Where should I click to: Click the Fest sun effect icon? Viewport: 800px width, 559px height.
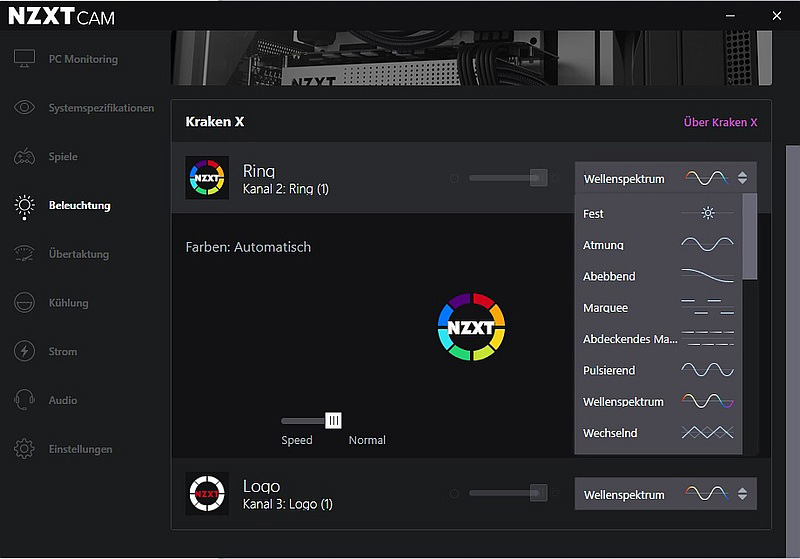(708, 213)
